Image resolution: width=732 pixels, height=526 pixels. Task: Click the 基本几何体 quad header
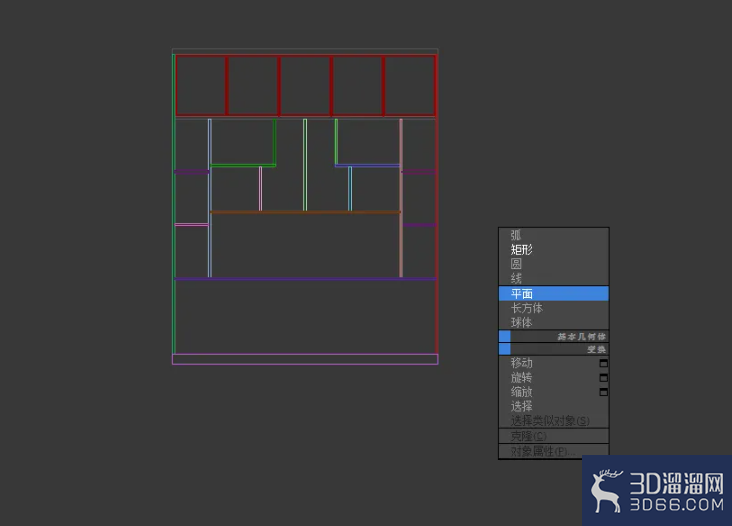(x=554, y=337)
